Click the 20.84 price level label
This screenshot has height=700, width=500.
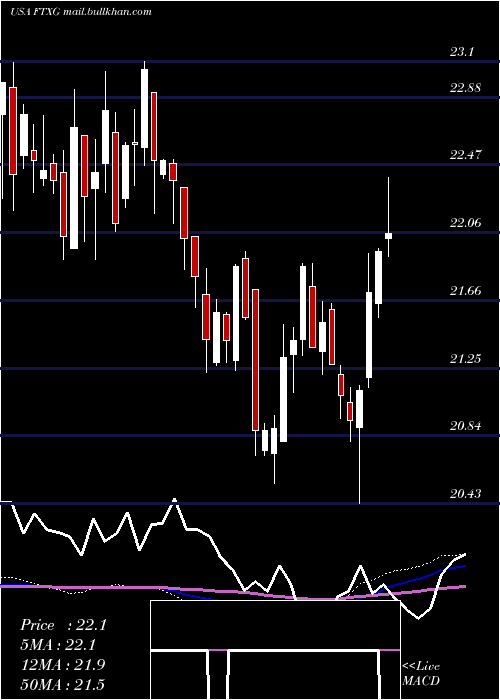pos(466,426)
